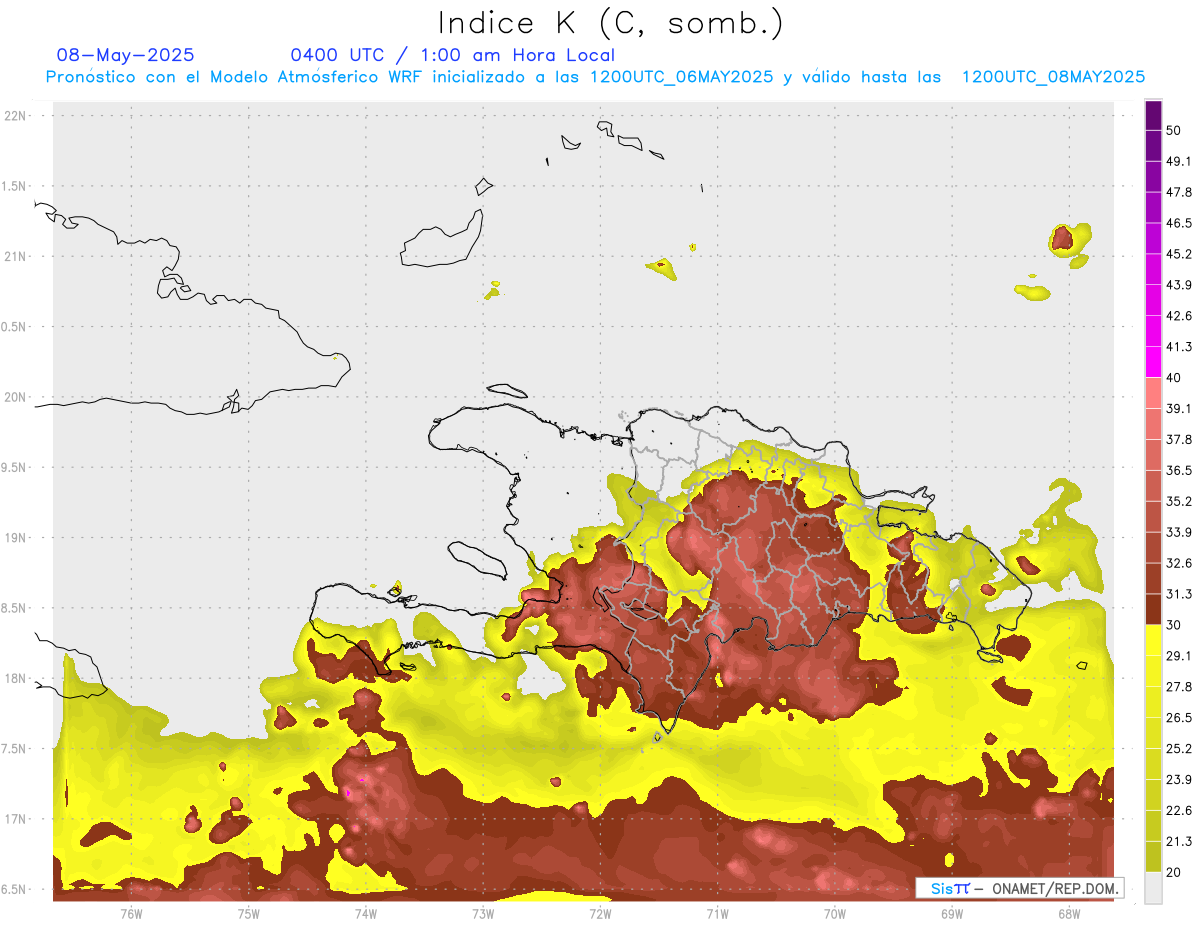Click the '74W' longitude label
Screen dimensions: 1200x927
pos(366,913)
